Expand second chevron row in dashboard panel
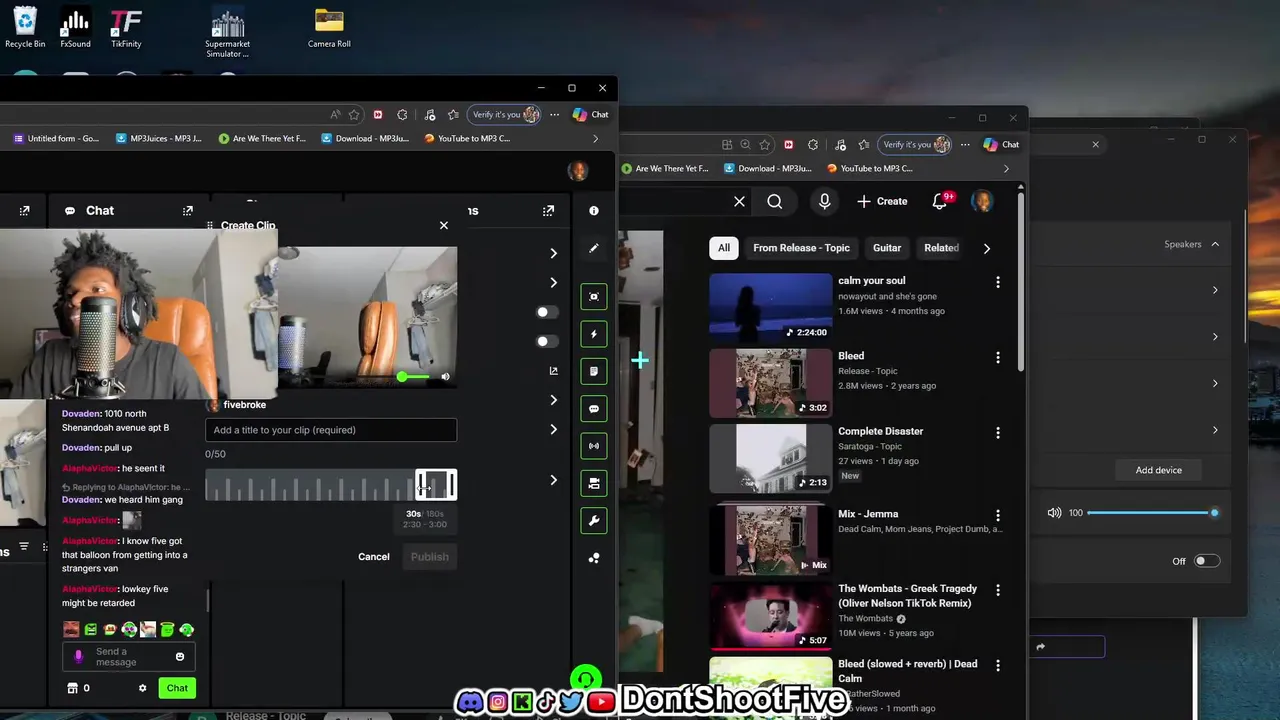Image resolution: width=1280 pixels, height=720 pixels. point(553,282)
